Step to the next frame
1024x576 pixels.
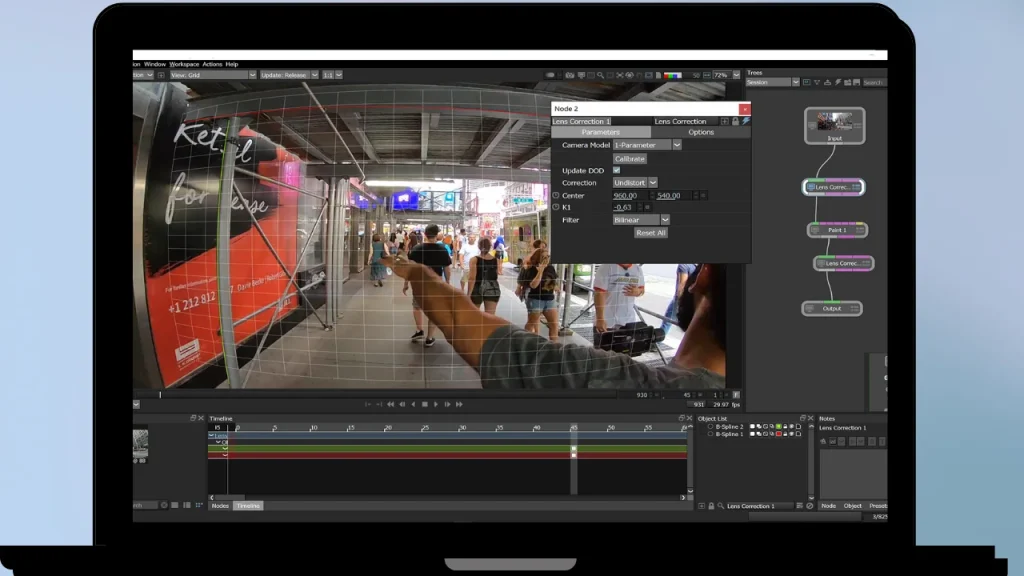[x=447, y=404]
